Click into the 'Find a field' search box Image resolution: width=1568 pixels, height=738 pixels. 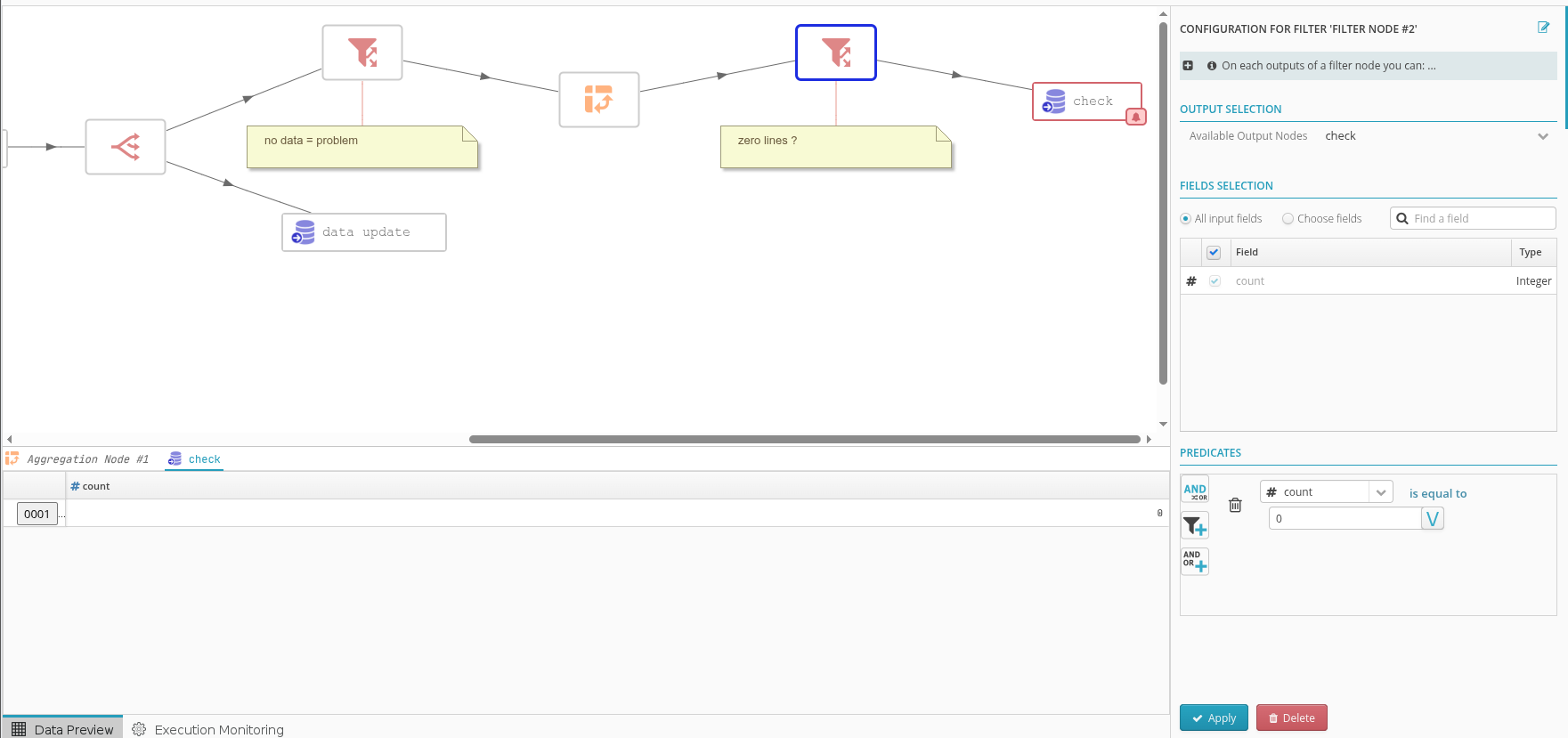tap(1473, 219)
